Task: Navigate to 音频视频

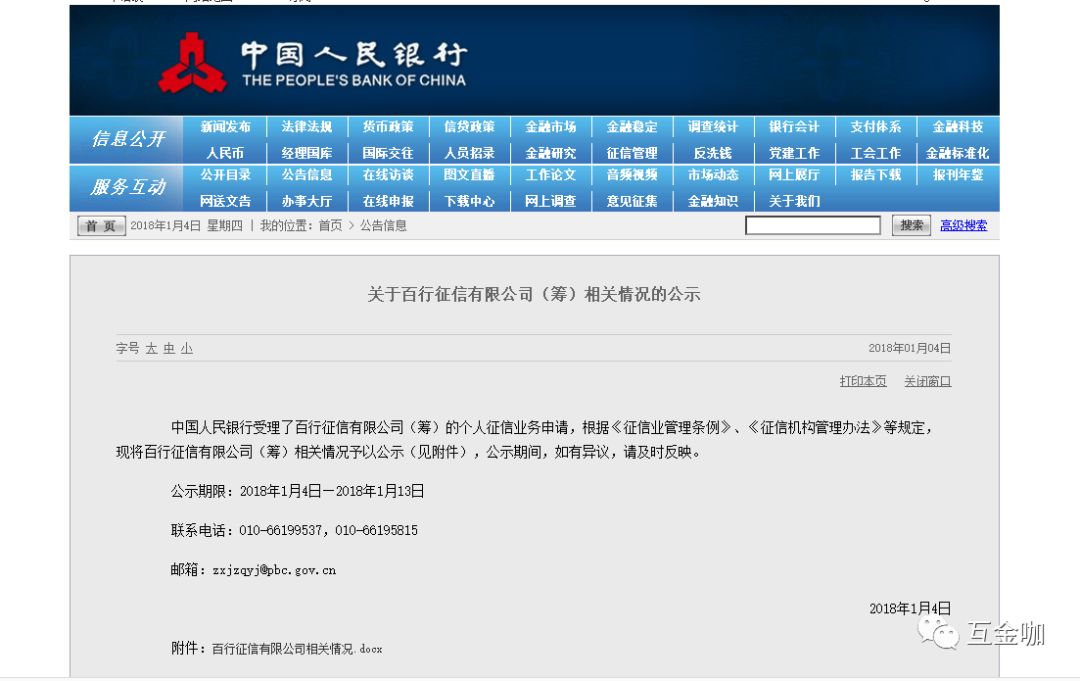Action: [x=632, y=175]
